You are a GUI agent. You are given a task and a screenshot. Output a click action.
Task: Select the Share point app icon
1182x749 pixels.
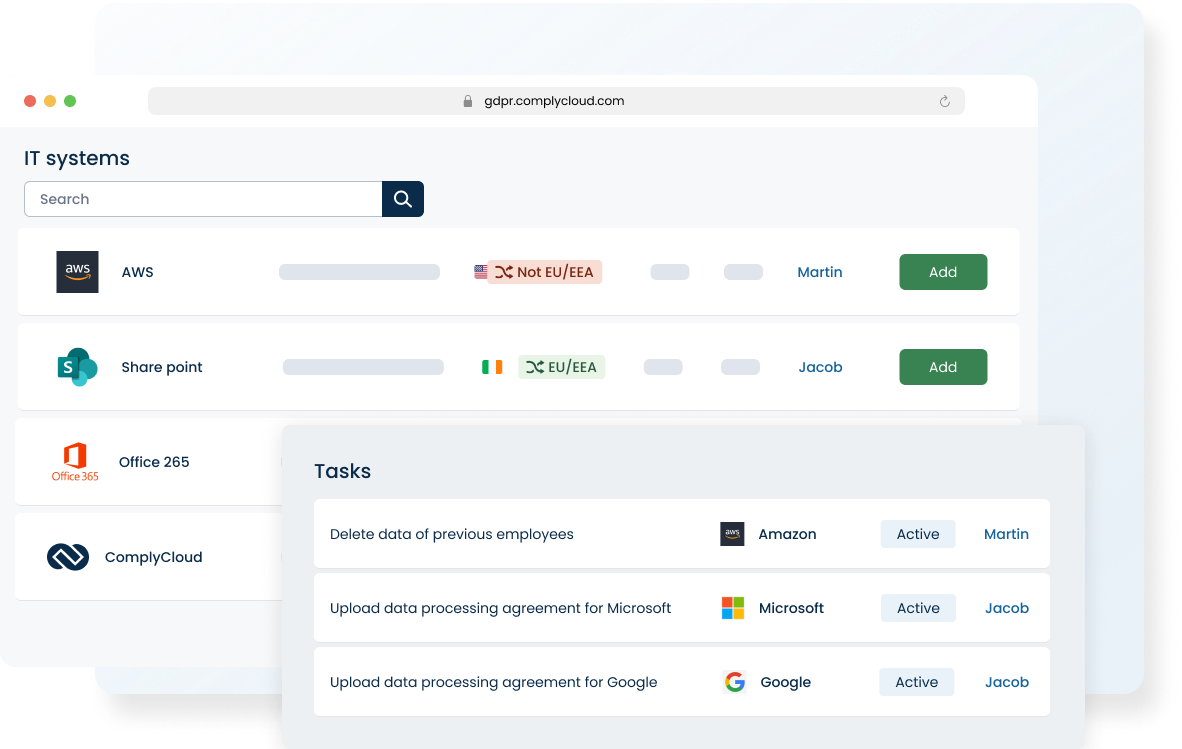pos(76,366)
